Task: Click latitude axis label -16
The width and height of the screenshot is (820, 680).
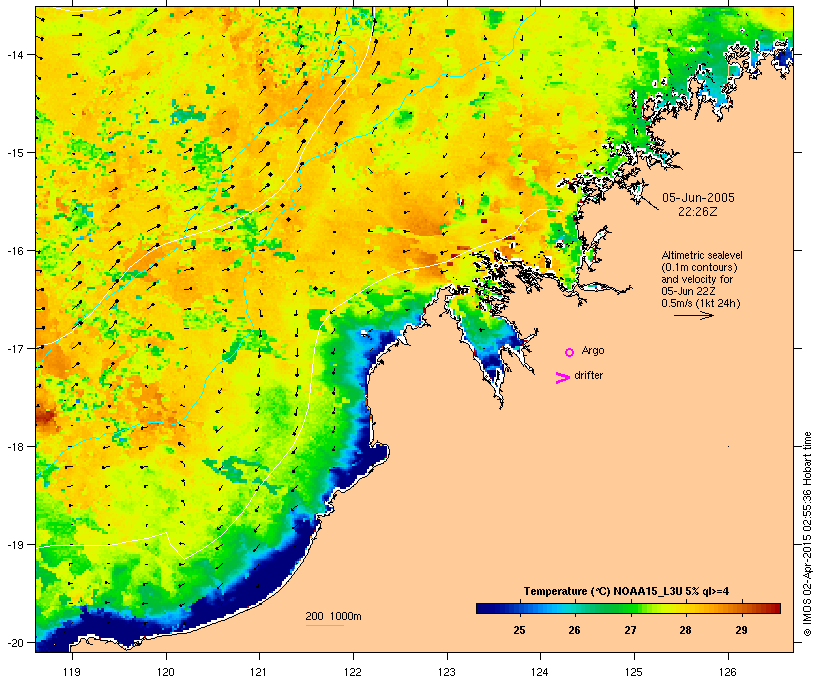Action: click(14, 251)
